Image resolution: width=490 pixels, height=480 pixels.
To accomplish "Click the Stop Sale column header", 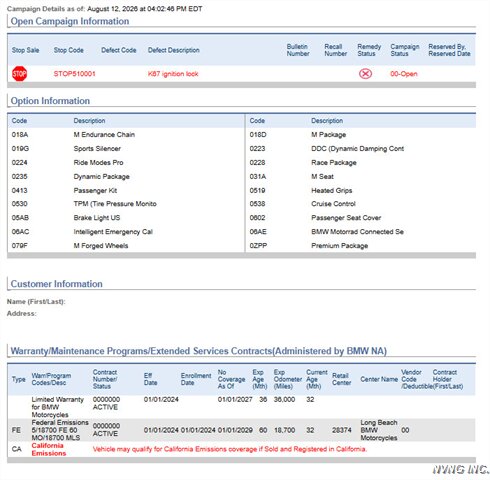I will coord(25,50).
